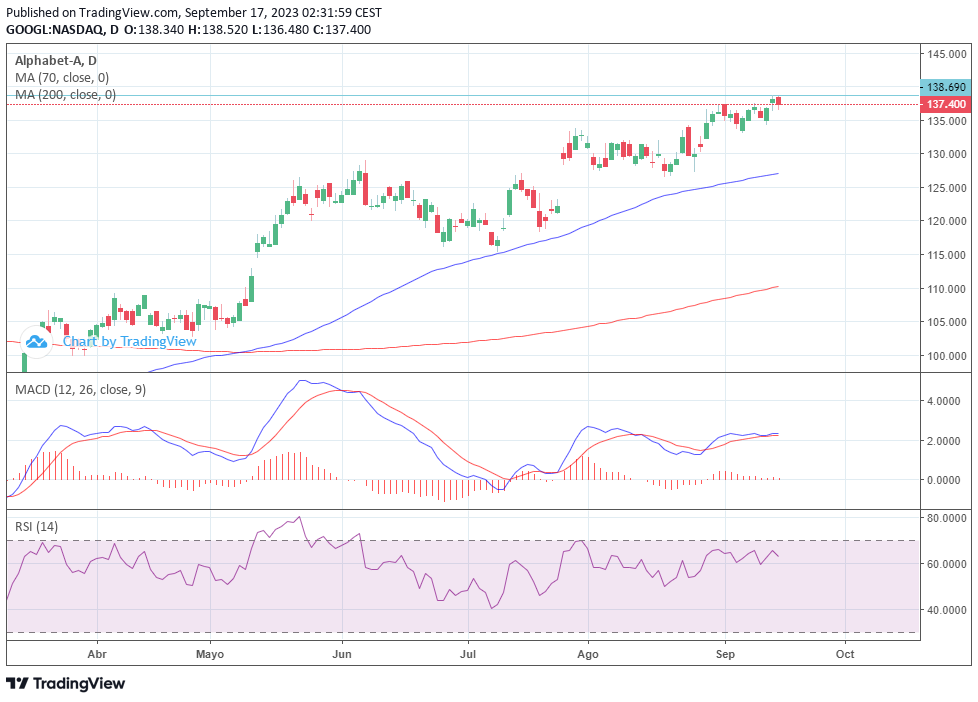
Task: Click the 125.000 price axis label
Action: (x=946, y=188)
